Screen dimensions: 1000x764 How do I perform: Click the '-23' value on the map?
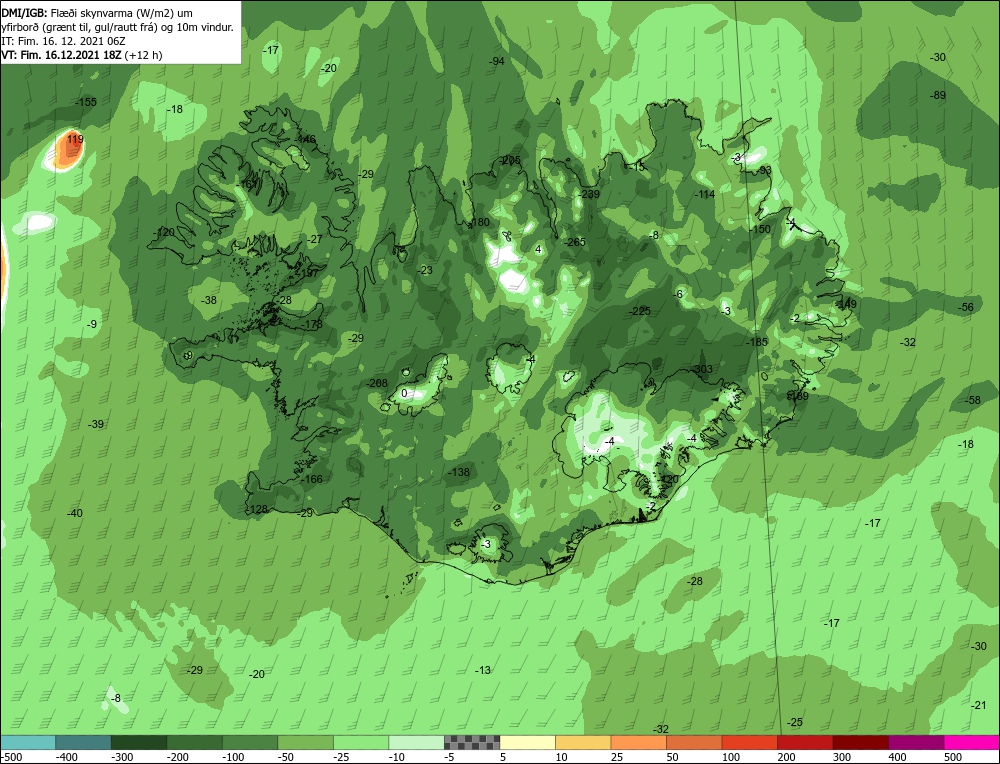(x=425, y=270)
